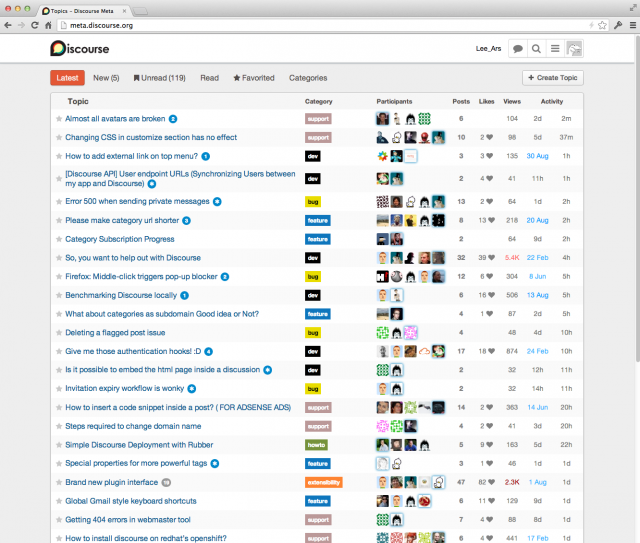This screenshot has width=640, height=543.
Task: Click the browser home icon
Action: point(48,25)
